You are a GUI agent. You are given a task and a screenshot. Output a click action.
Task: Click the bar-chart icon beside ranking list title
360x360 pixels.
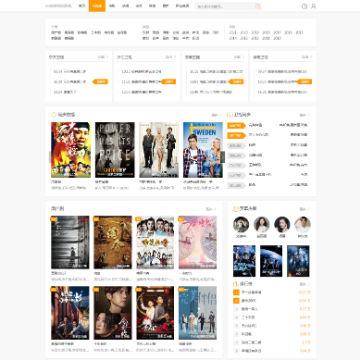coord(235,284)
